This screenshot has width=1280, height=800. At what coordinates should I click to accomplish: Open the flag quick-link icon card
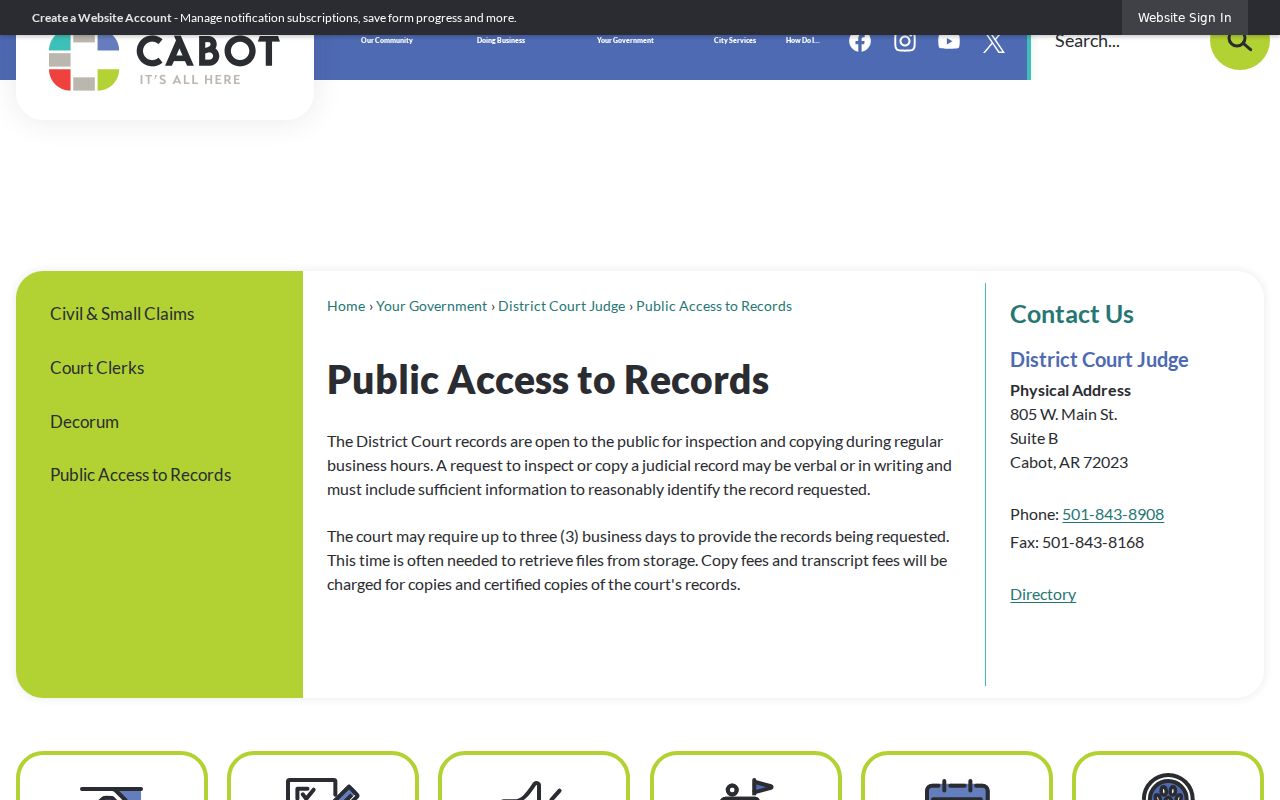click(746, 777)
